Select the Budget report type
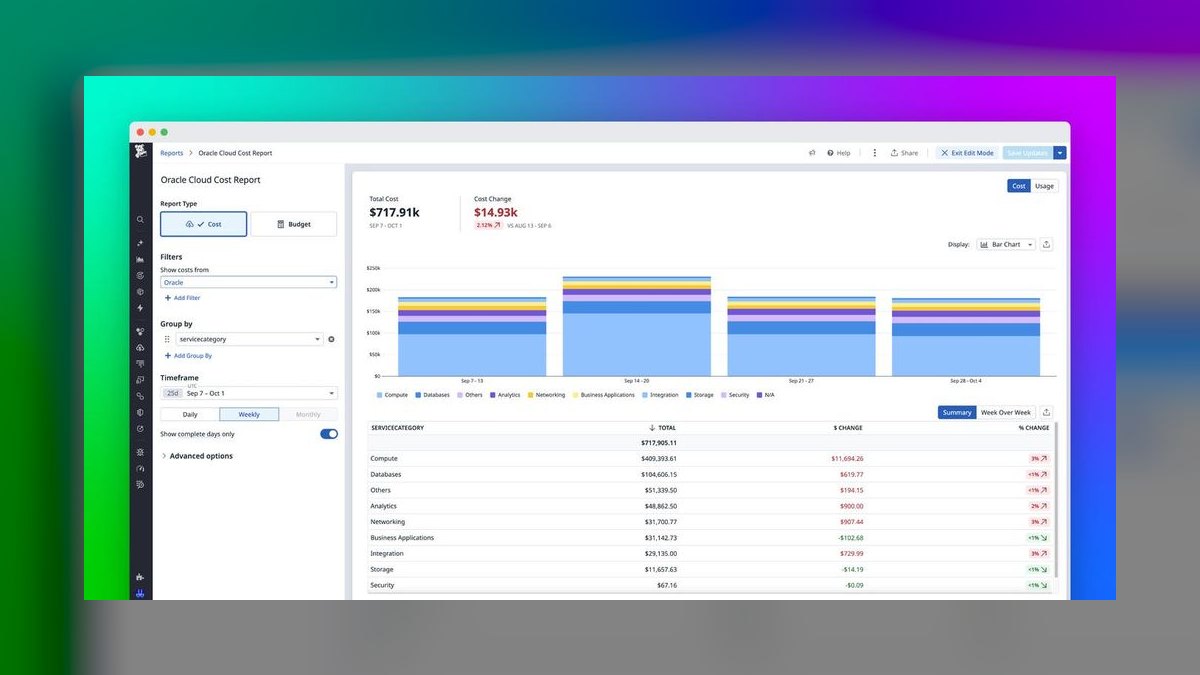Viewport: 1200px width, 675px height. 293,224
